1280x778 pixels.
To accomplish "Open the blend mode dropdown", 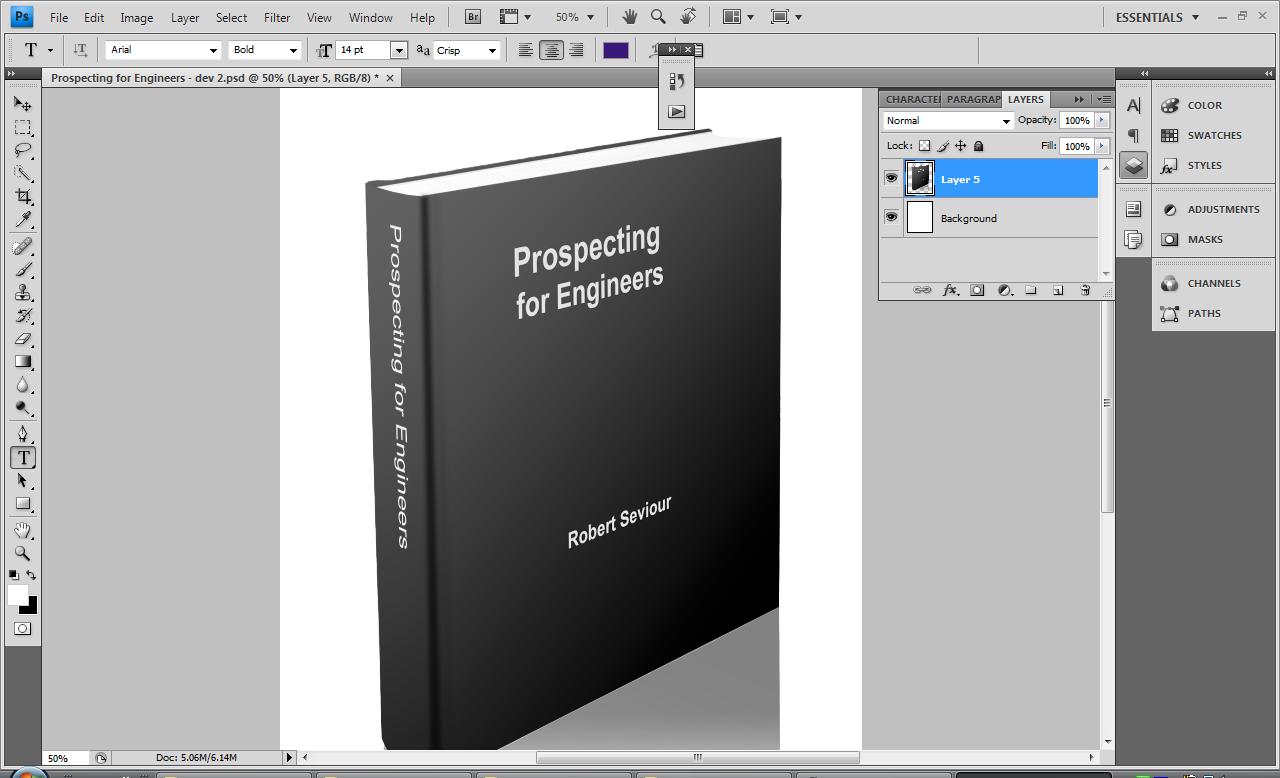I will (x=1004, y=120).
